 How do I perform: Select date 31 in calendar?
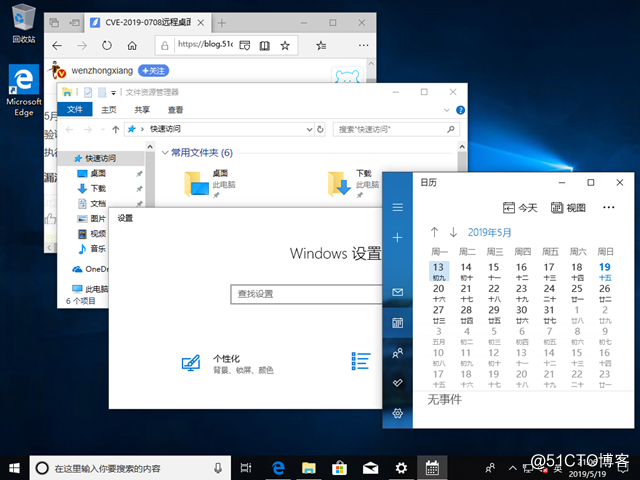[549, 314]
